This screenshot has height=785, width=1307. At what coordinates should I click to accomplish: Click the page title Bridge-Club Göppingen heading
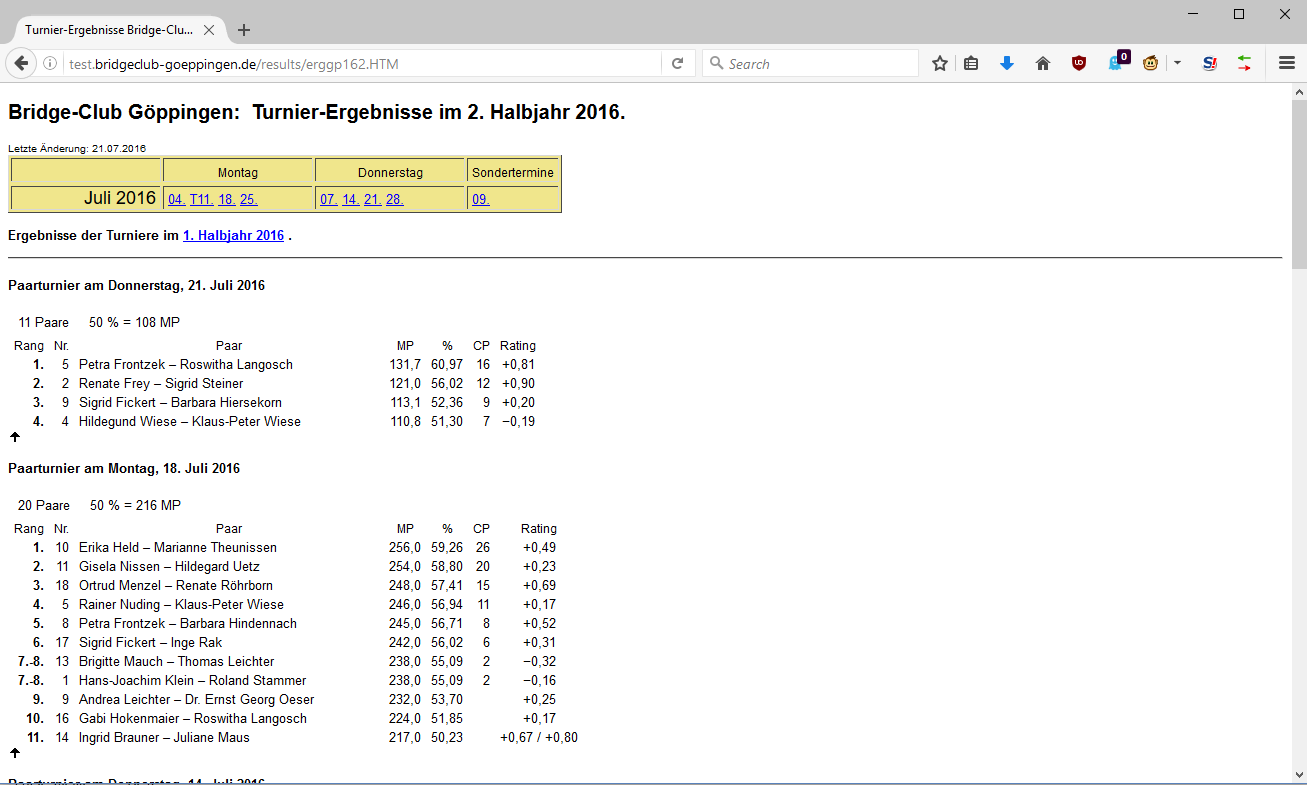[316, 112]
